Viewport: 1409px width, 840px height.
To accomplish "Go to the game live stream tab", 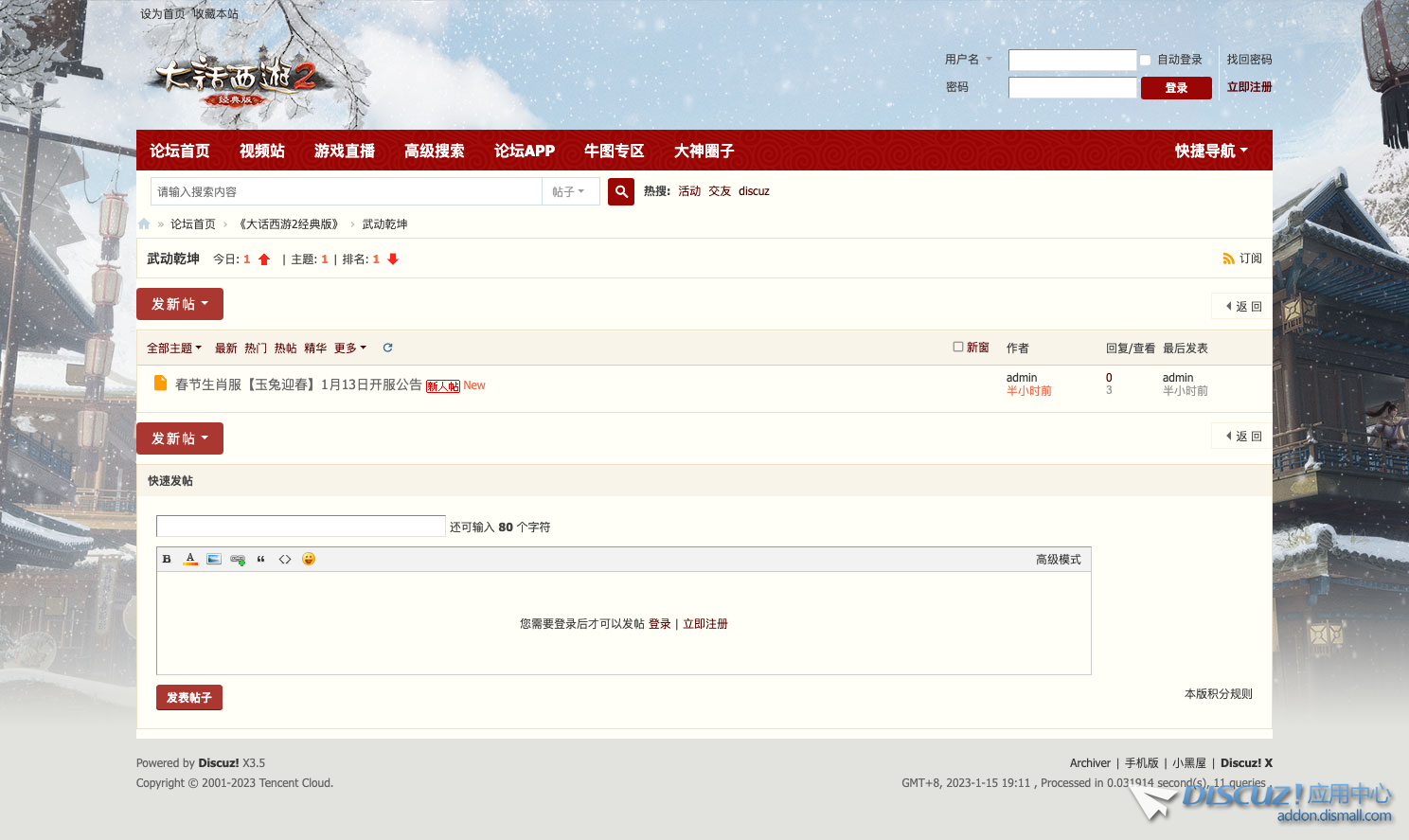I will (345, 151).
